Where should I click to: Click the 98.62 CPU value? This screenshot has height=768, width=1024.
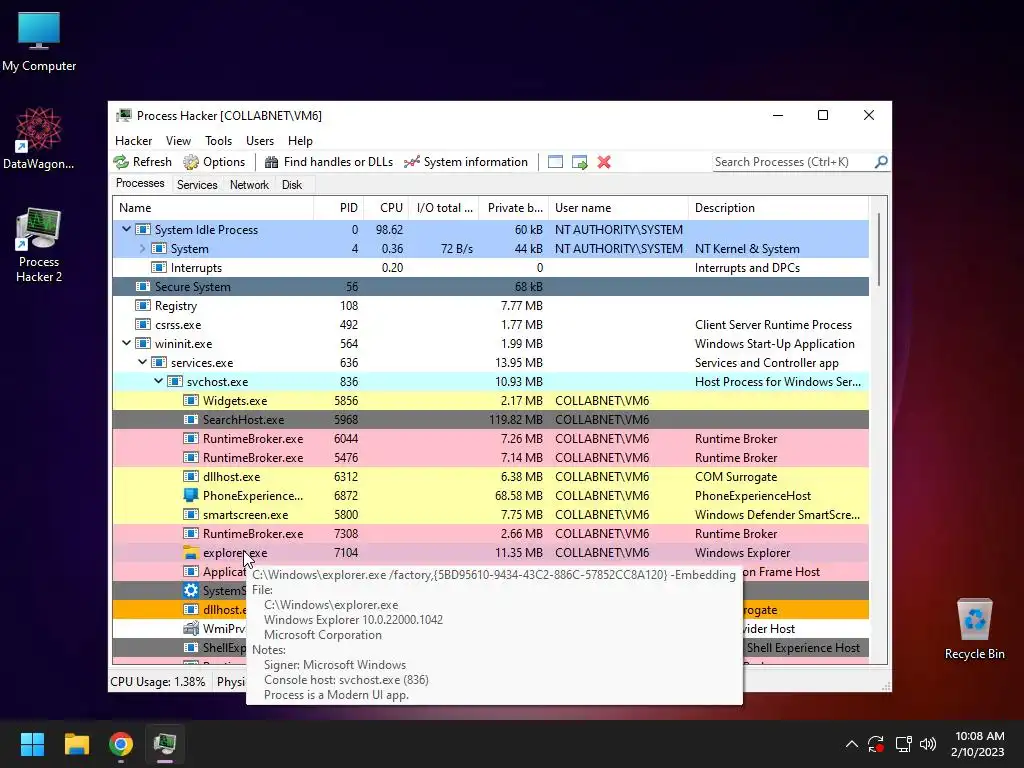tap(389, 229)
